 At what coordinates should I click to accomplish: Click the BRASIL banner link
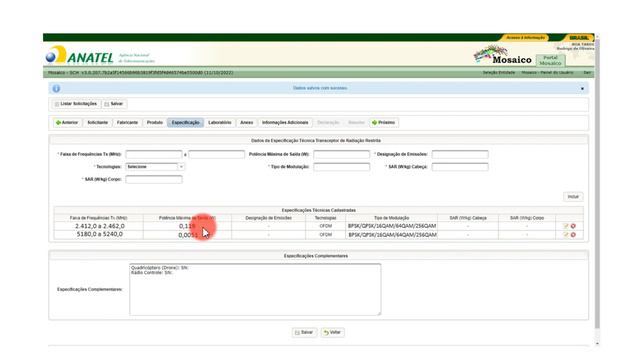tap(579, 38)
